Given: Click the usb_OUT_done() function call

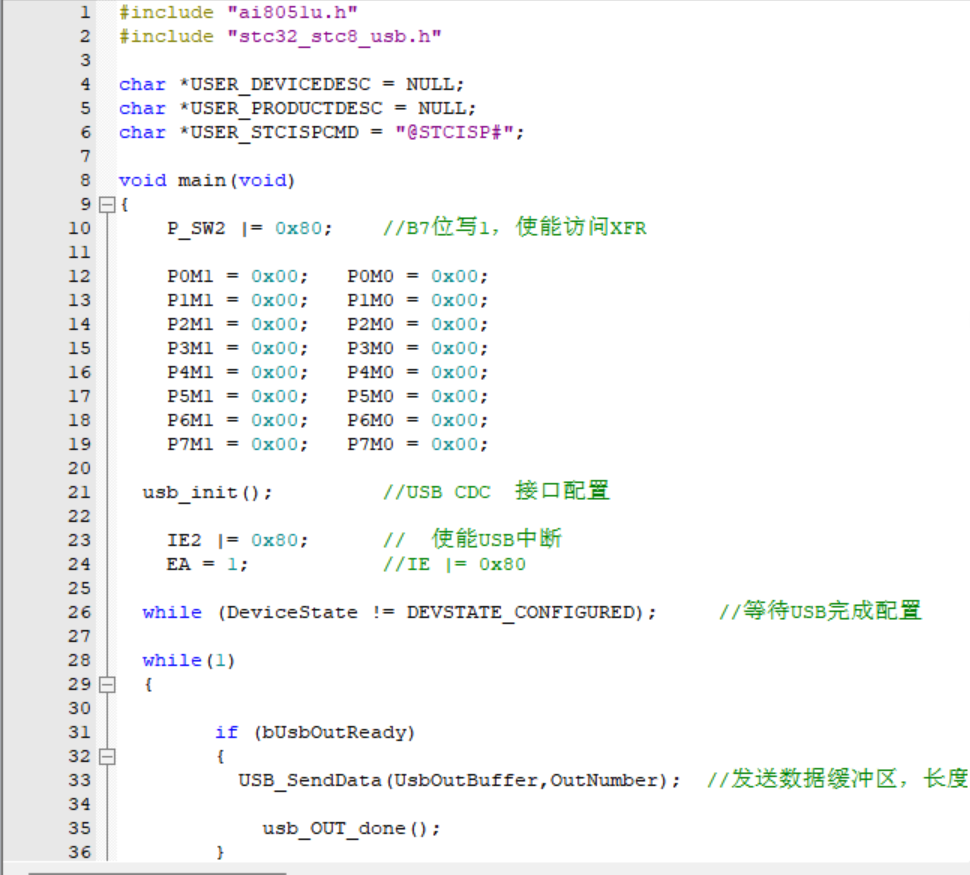Looking at the screenshot, I should point(351,829).
